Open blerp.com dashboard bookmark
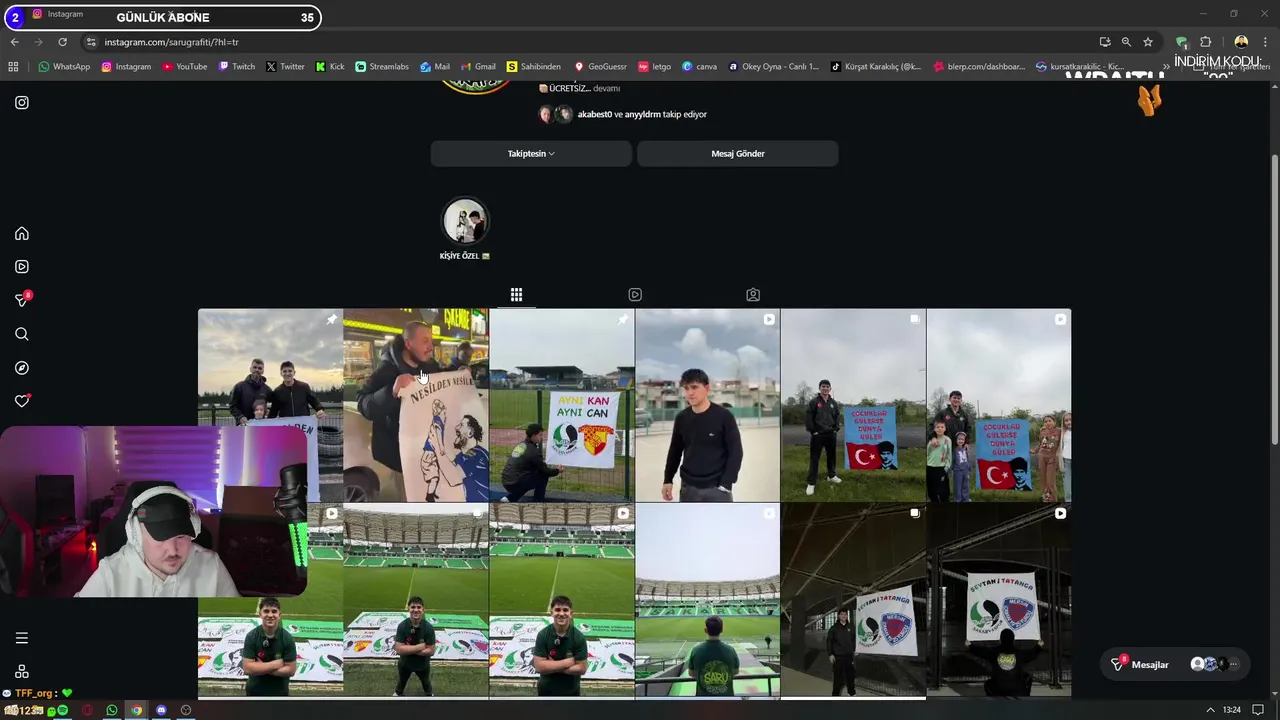 click(x=979, y=67)
